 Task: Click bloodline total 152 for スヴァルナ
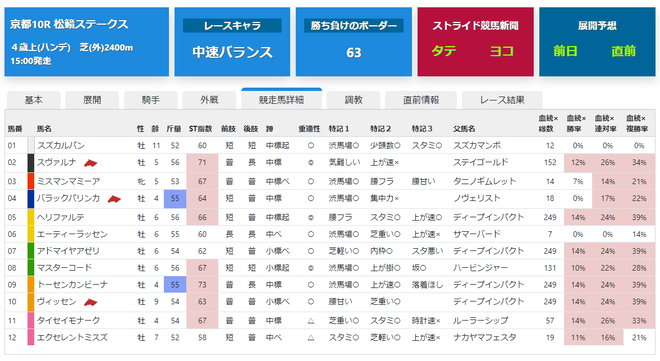pos(550,162)
